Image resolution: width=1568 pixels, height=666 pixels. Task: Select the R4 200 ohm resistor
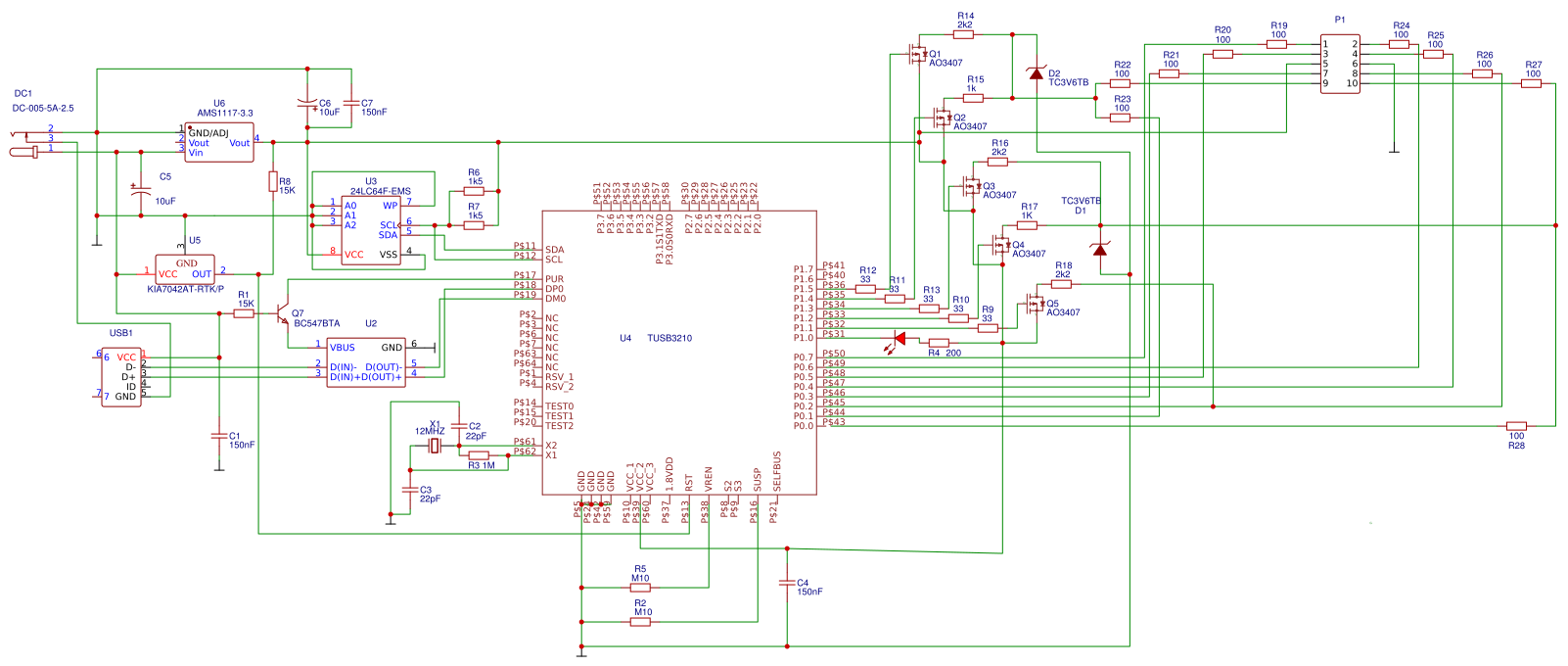(x=939, y=343)
